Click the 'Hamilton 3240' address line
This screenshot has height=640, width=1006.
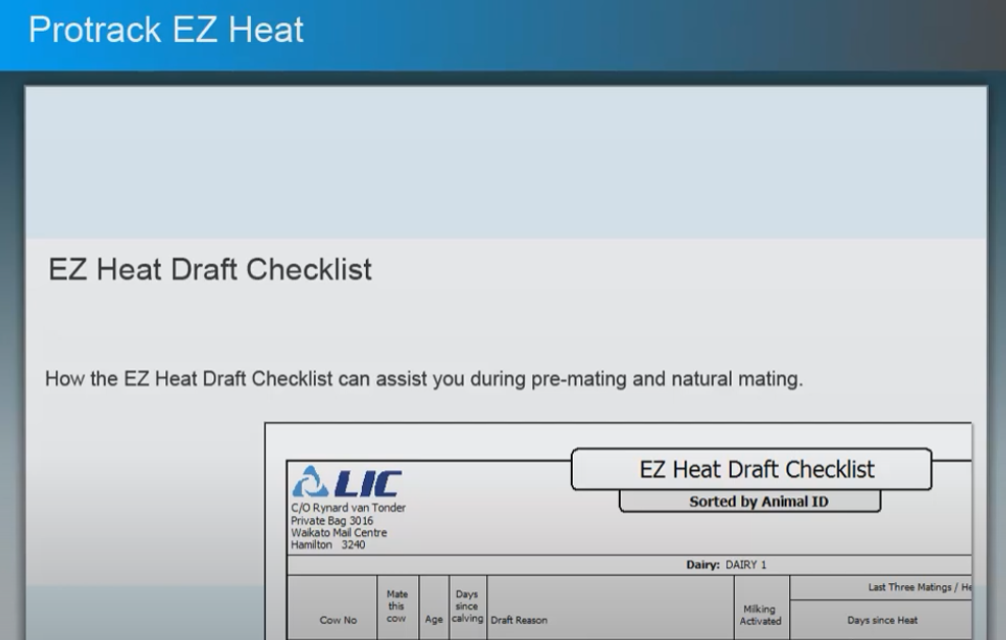[x=328, y=544]
